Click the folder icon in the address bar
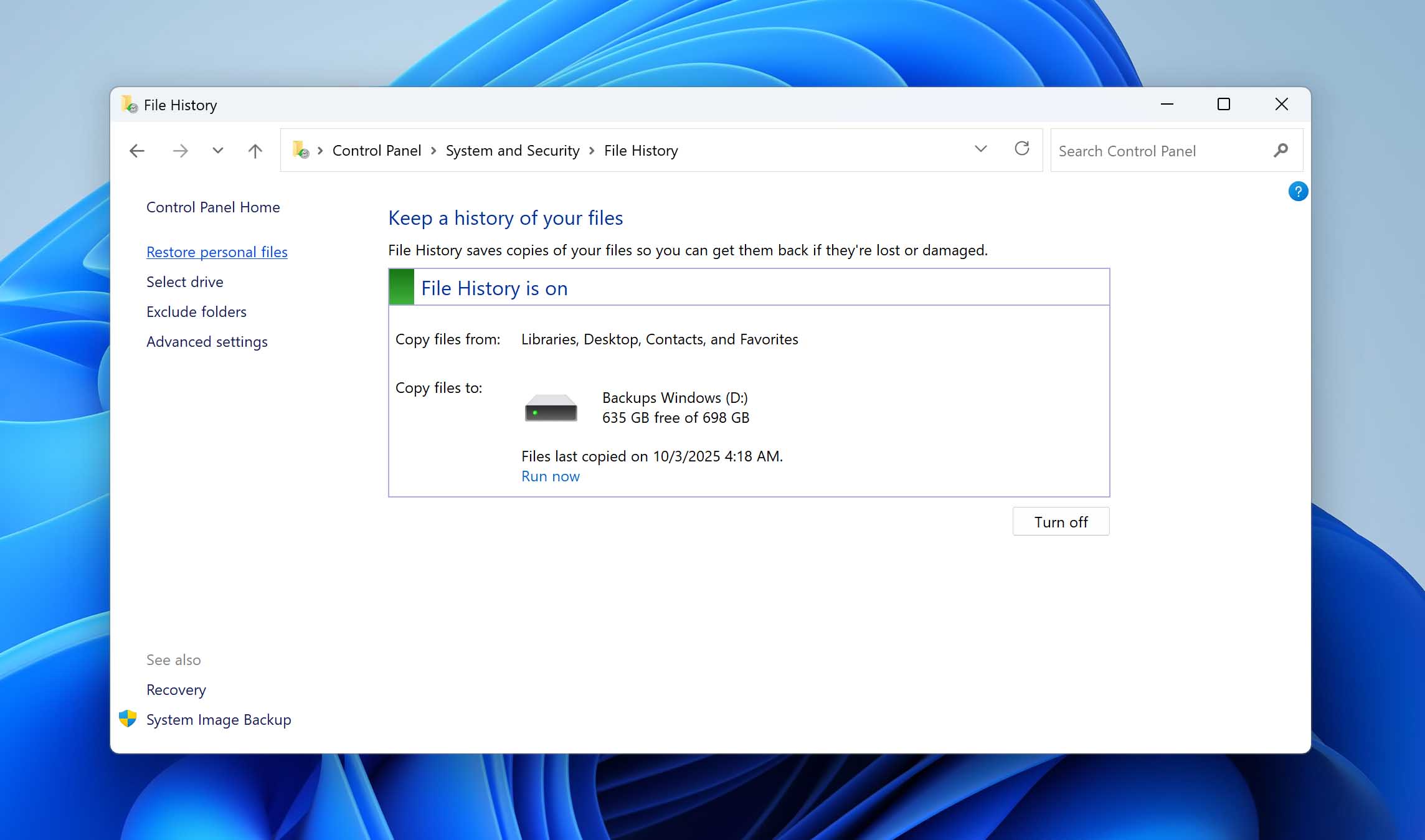The height and width of the screenshot is (840, 1425). [x=301, y=150]
